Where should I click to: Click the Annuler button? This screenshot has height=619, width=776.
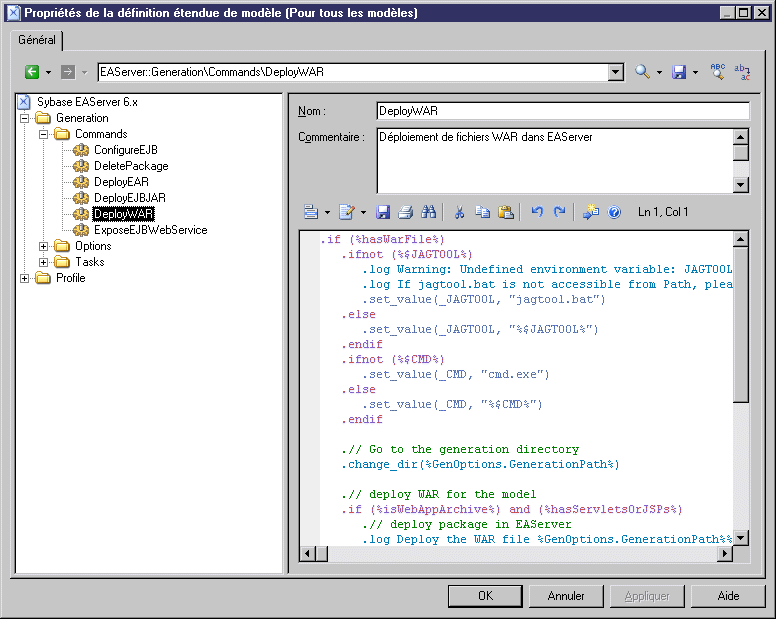566,596
